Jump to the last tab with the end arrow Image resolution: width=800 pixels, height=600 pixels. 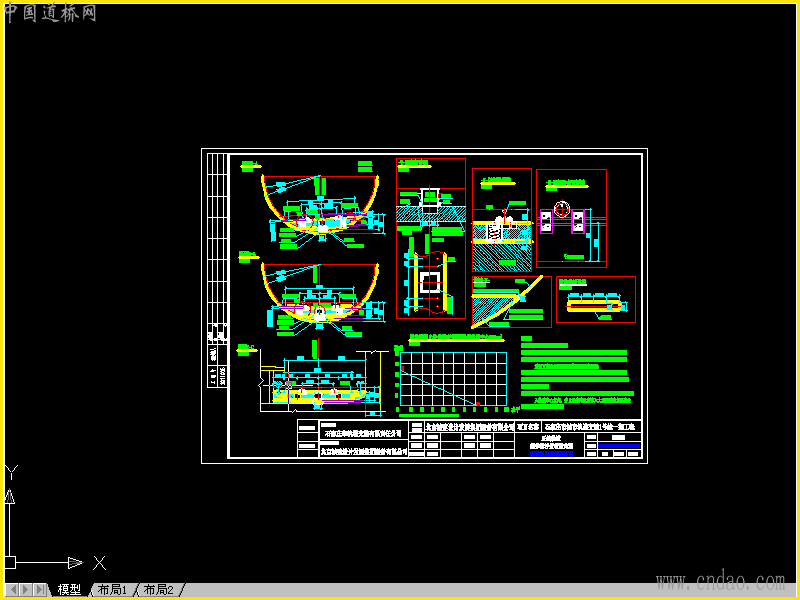point(39,590)
